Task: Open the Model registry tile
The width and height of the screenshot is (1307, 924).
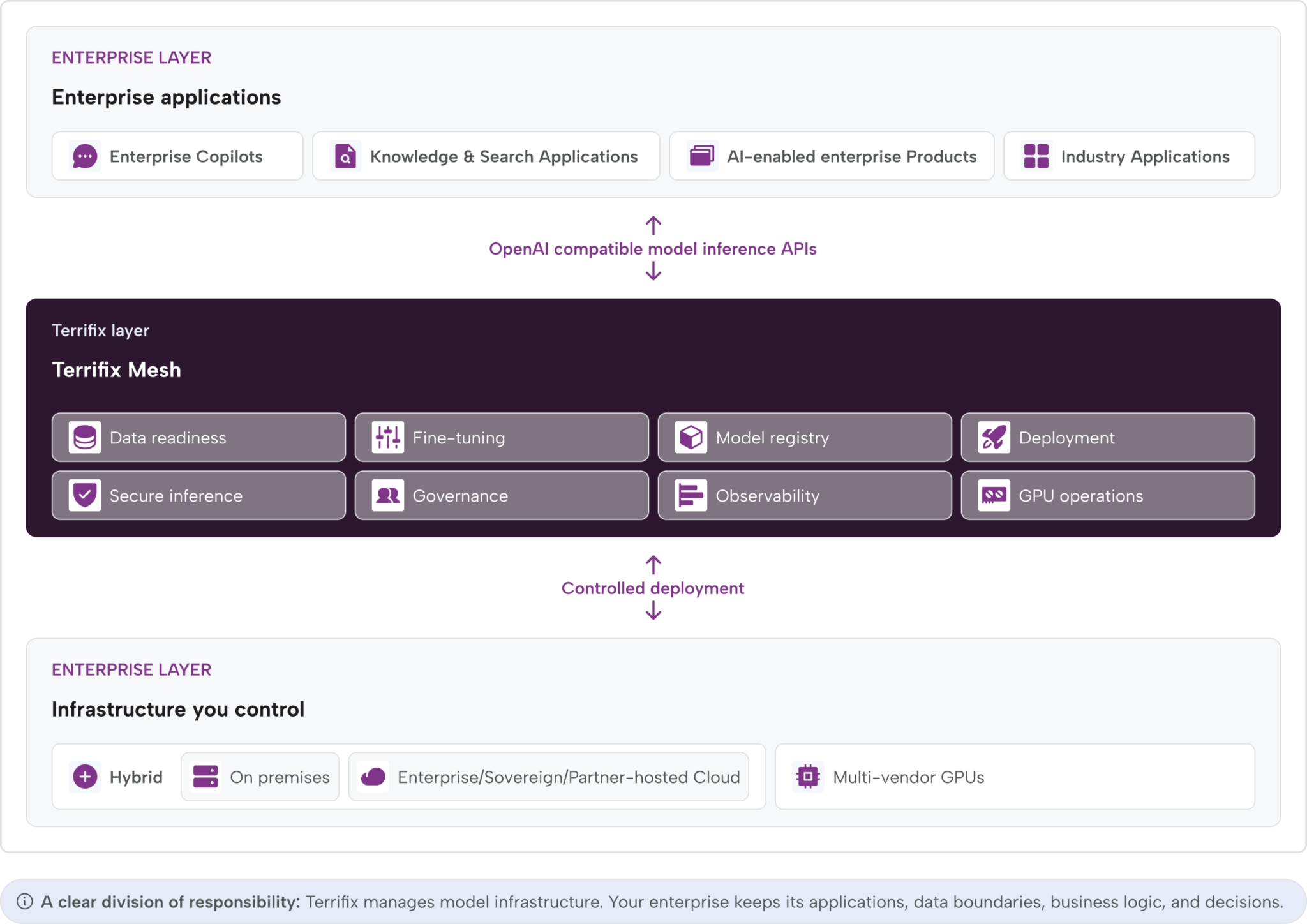Action: [805, 438]
